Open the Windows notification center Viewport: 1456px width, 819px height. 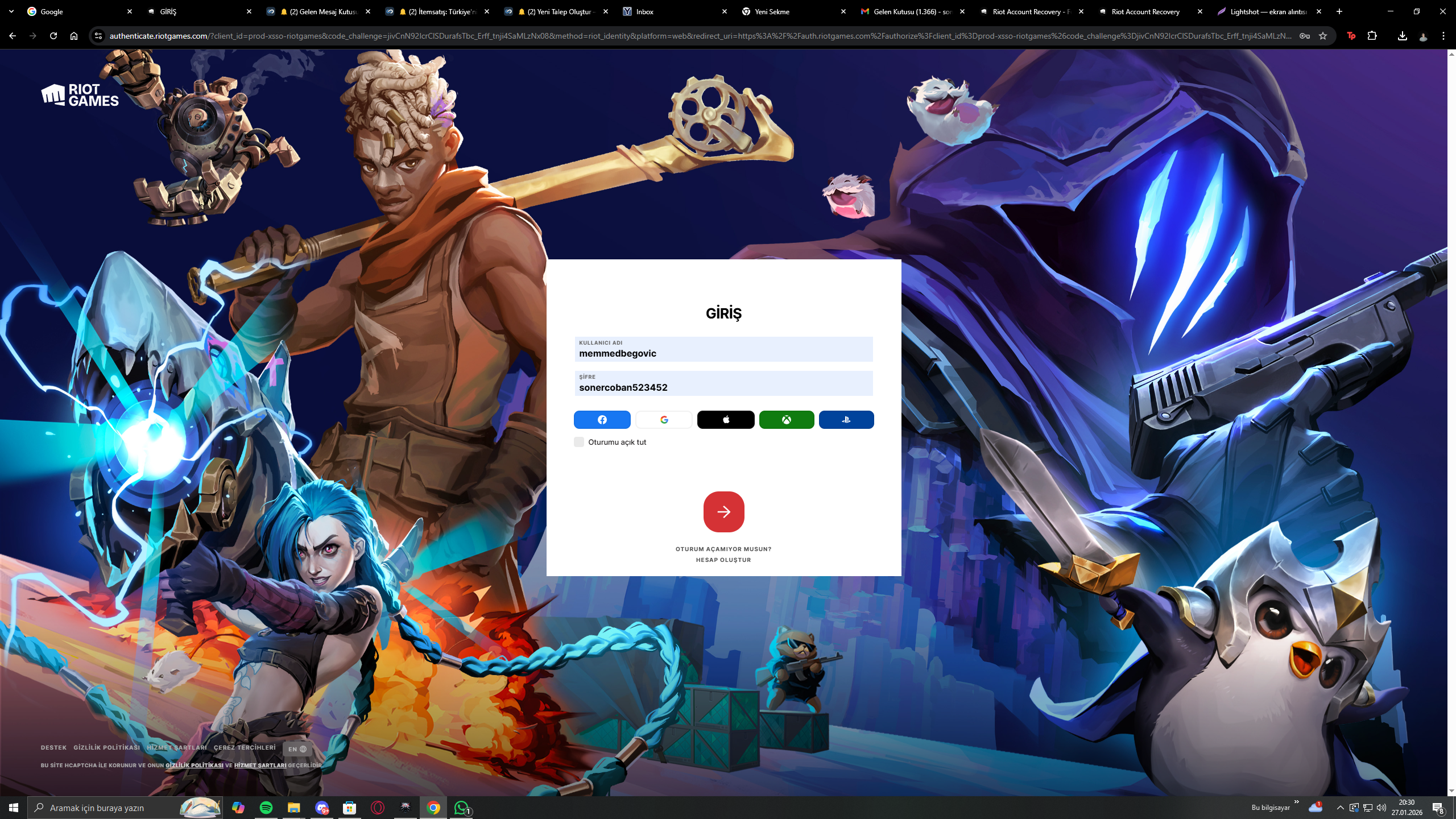pyautogui.click(x=1438, y=808)
